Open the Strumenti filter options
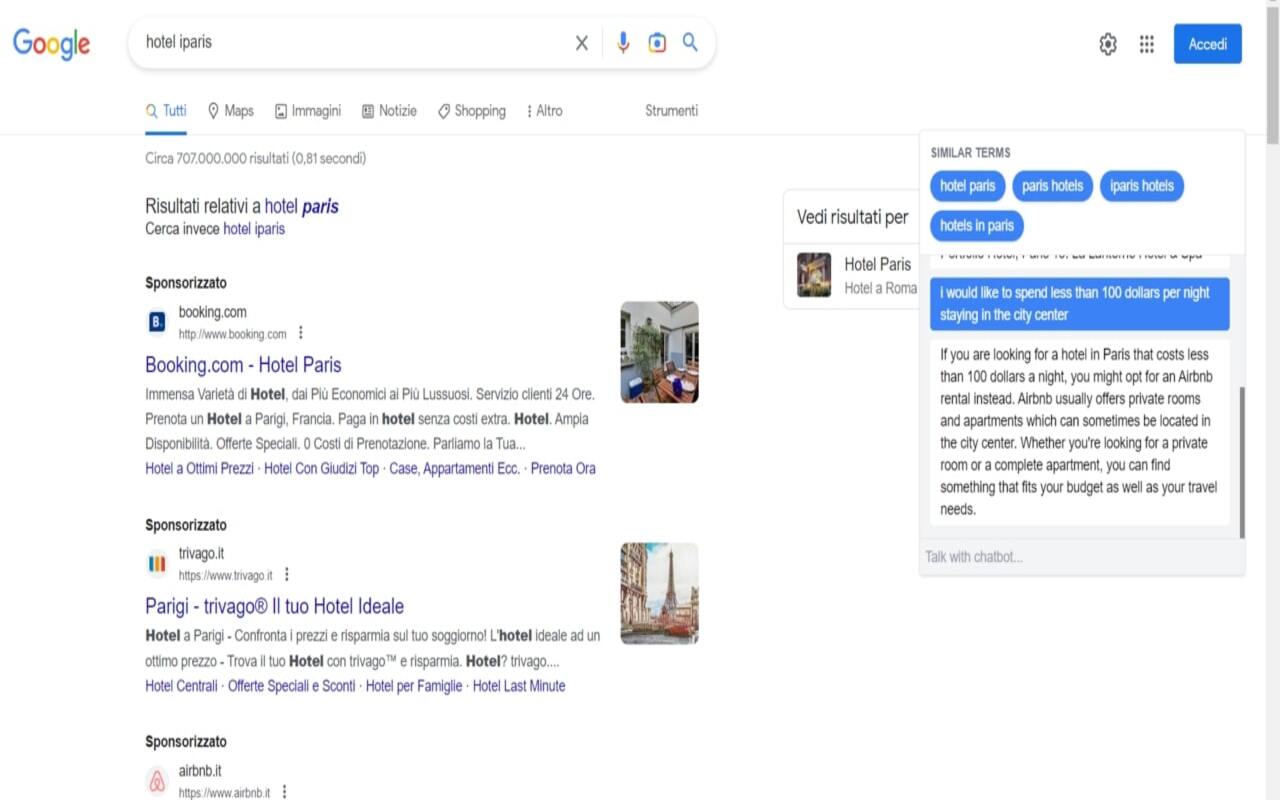 670,111
